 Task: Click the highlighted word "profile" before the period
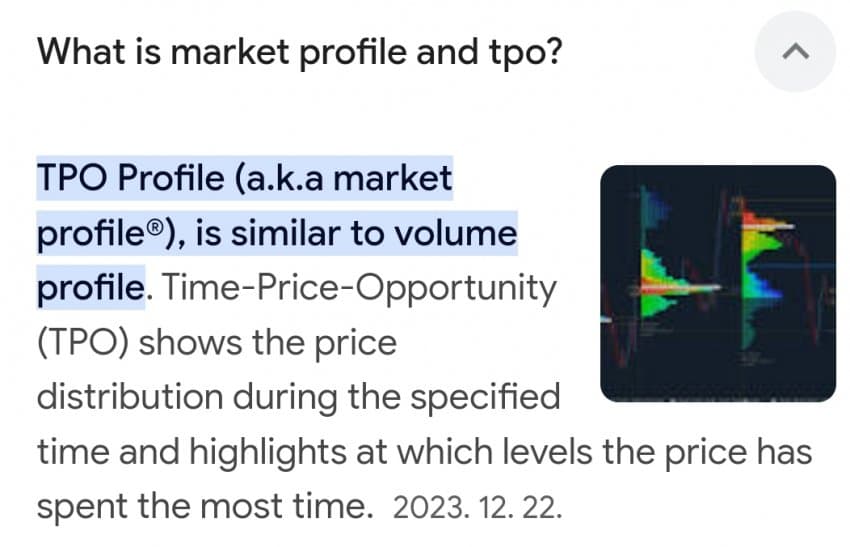click(x=90, y=289)
